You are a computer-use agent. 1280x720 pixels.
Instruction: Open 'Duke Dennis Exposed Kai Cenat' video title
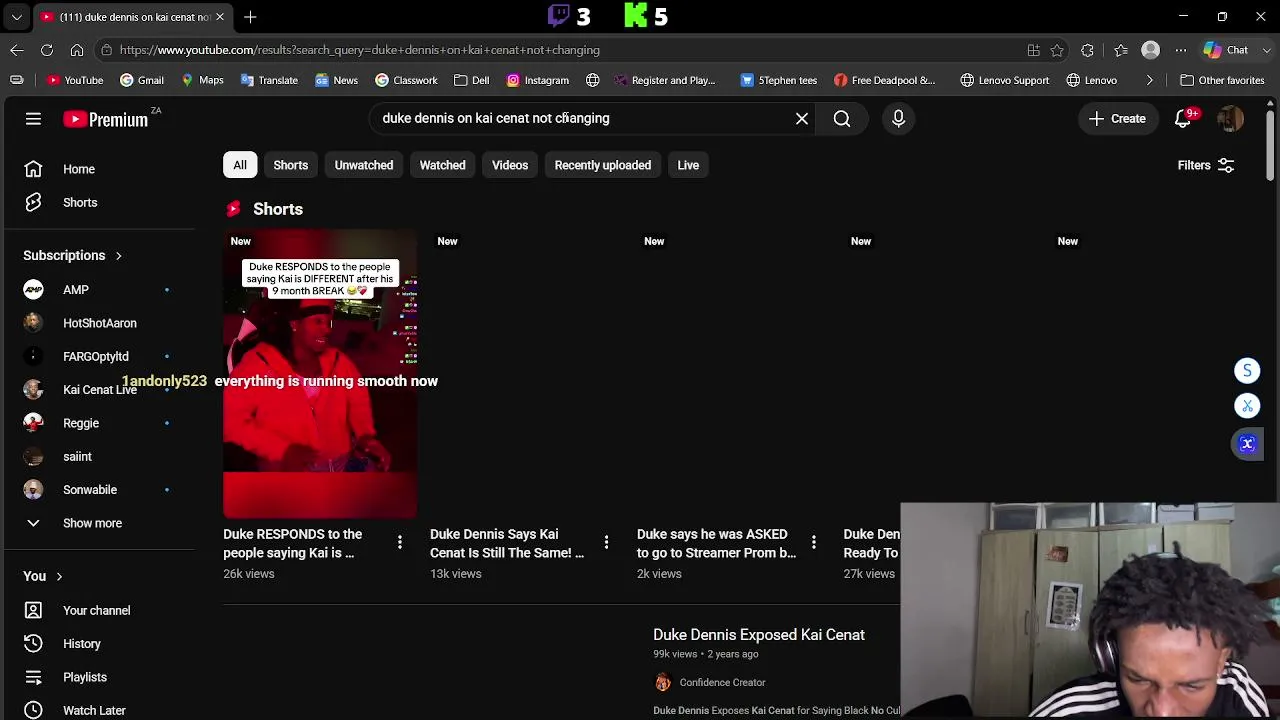tap(759, 635)
